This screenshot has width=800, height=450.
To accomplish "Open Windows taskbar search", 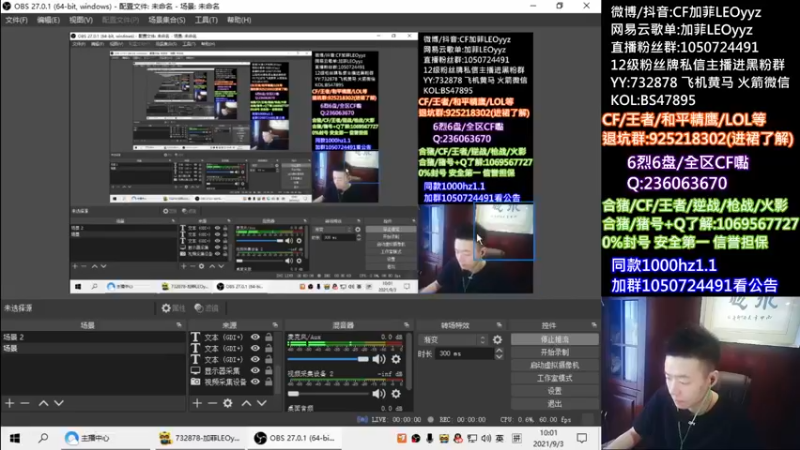I will click(43, 438).
